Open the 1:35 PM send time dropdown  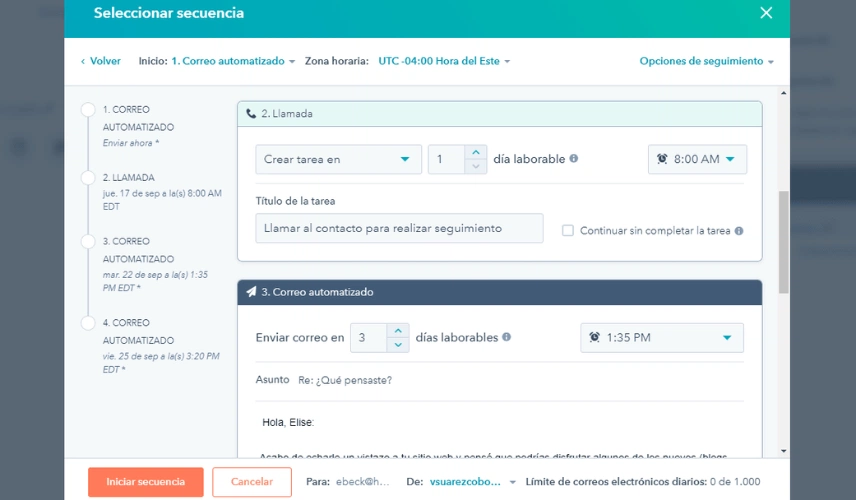662,338
